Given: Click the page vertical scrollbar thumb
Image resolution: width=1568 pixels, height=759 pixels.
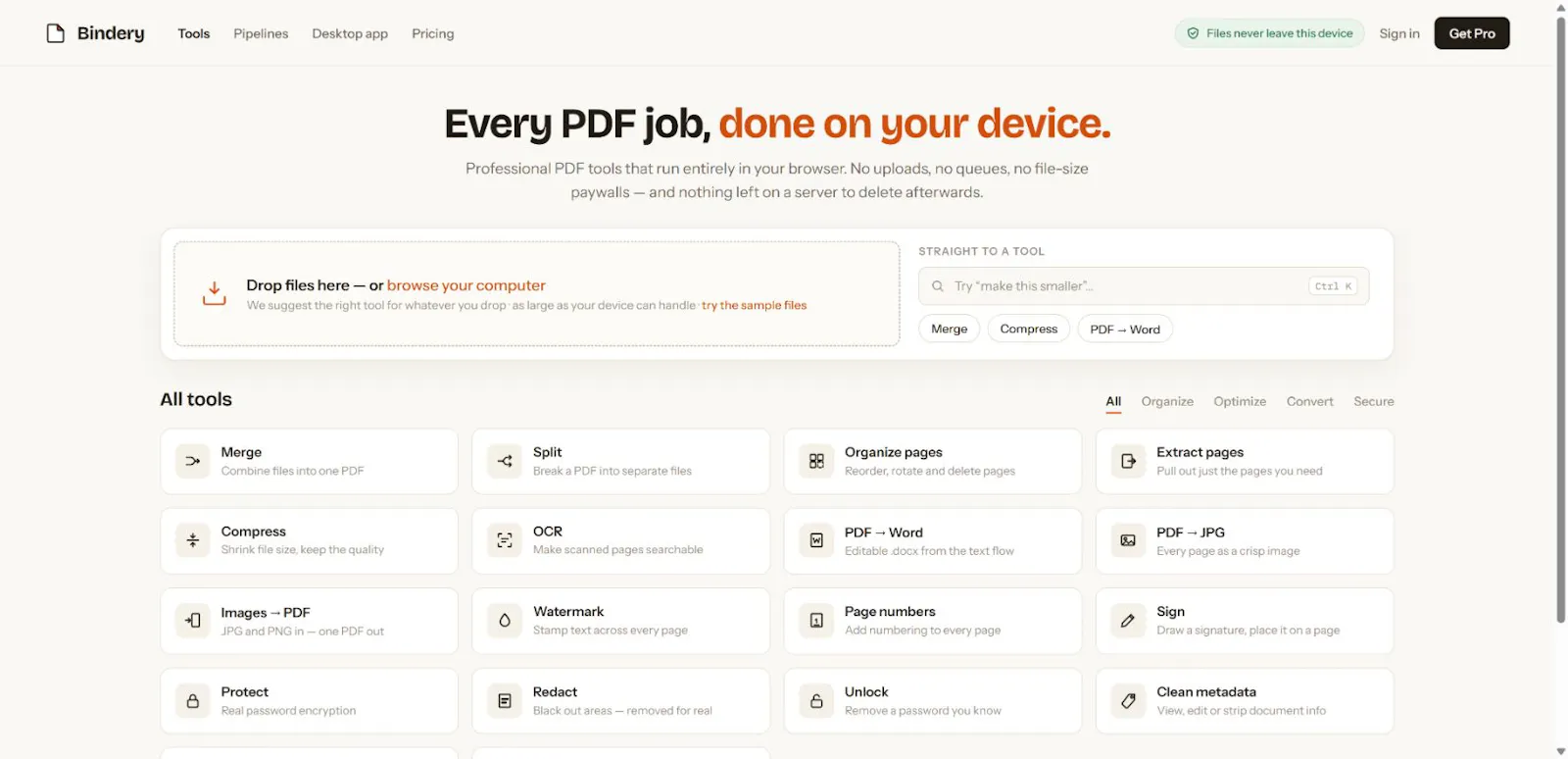Looking at the screenshot, I should pyautogui.click(x=1561, y=319).
